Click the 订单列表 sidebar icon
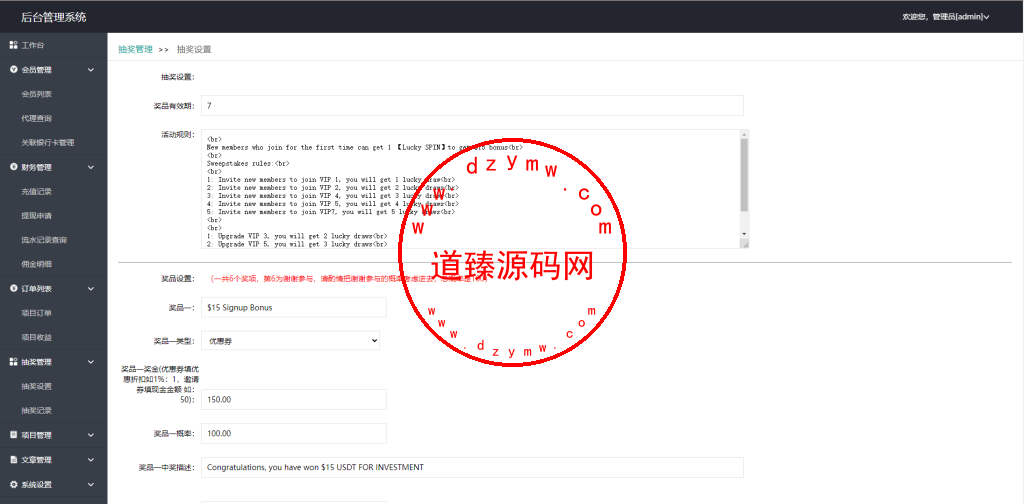Screen dimensions: 1024x504 point(13,289)
